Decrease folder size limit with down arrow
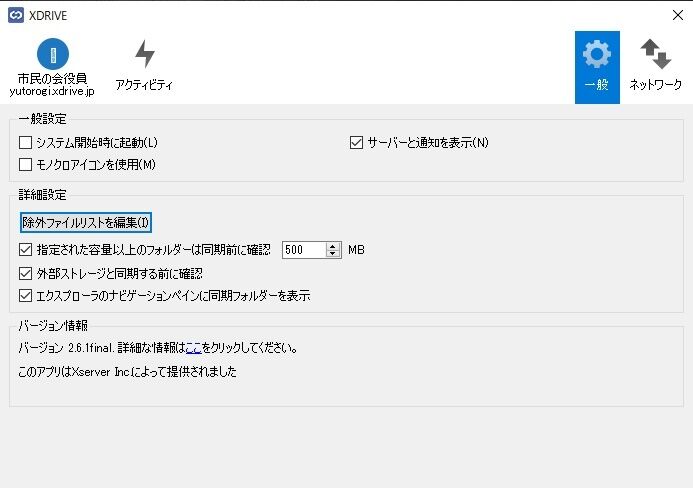The image size is (693, 490). (x=333, y=254)
